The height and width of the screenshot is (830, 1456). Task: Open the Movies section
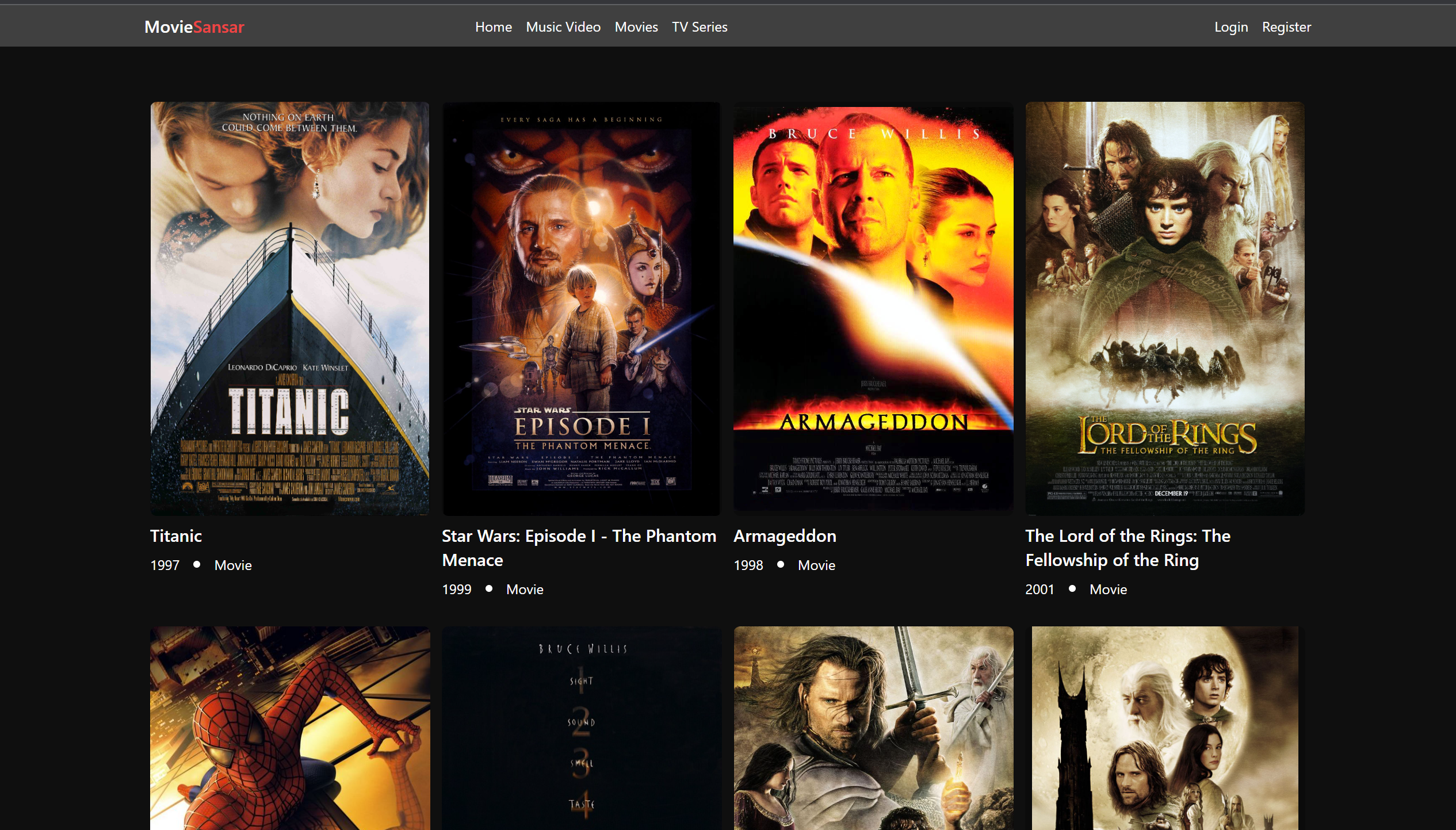pyautogui.click(x=636, y=27)
